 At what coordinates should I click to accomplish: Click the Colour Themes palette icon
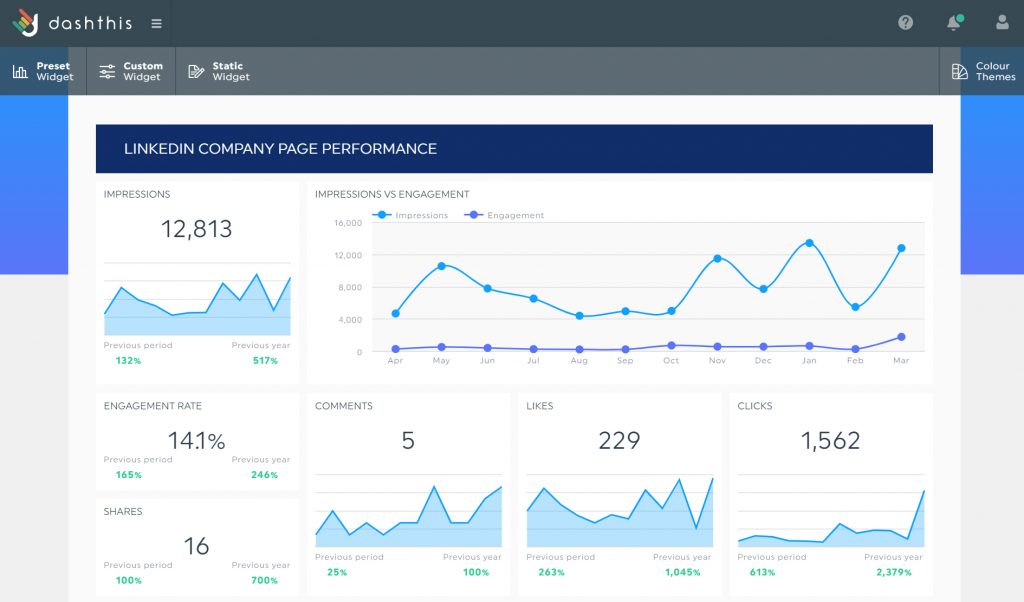959,71
